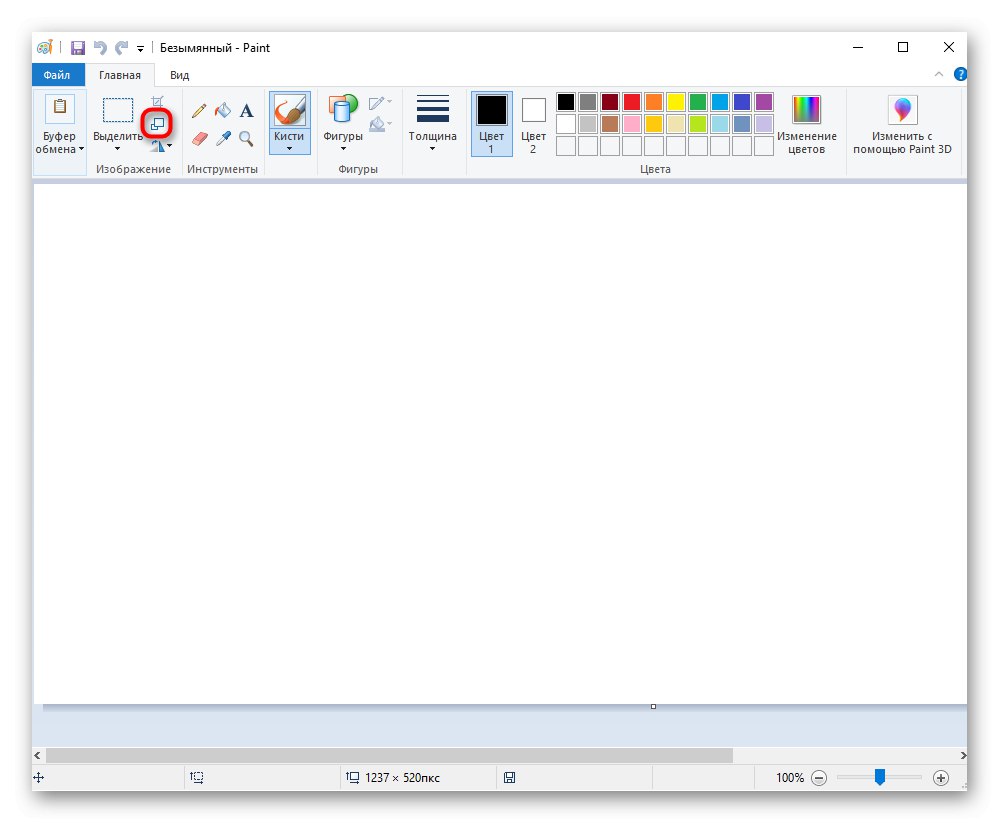The height and width of the screenshot is (823, 999).
Task: Open the Paint help icon
Action: (960, 75)
